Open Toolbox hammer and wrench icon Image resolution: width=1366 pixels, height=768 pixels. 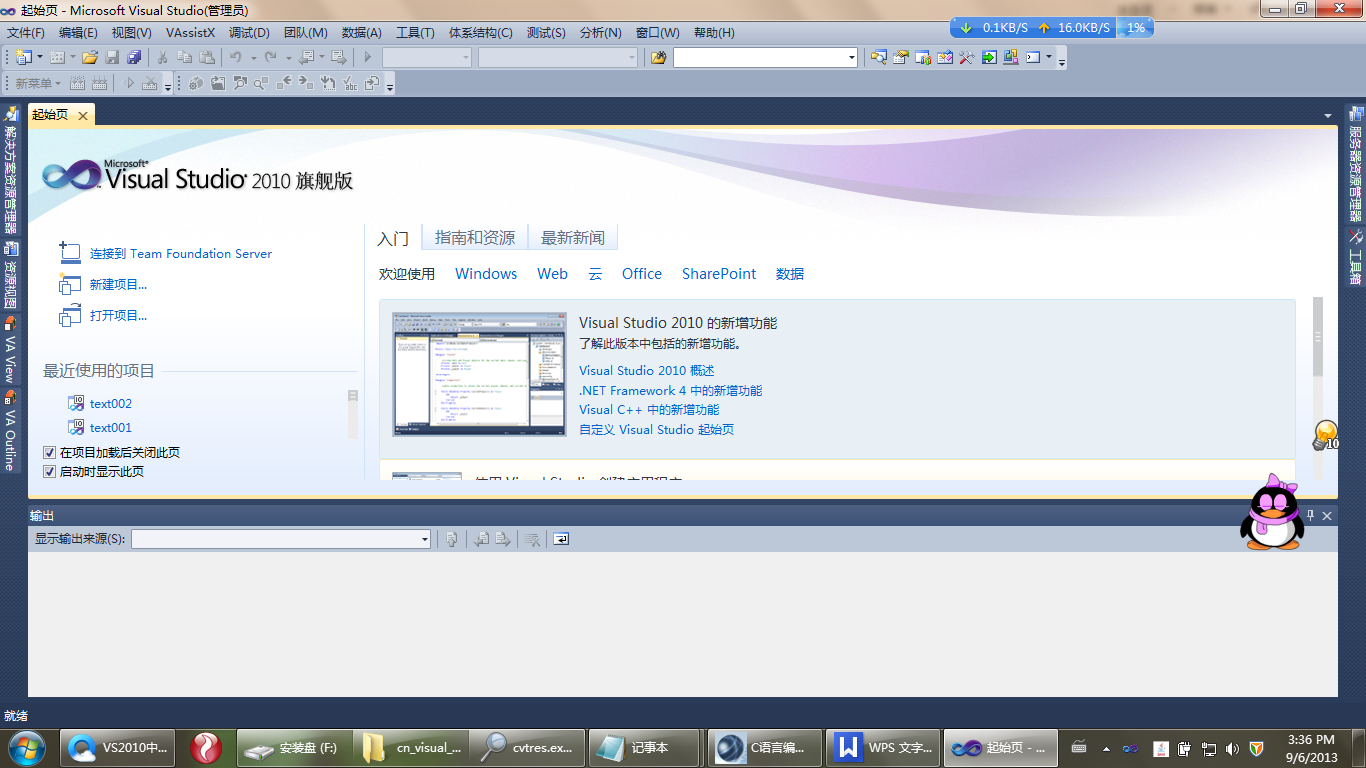point(967,57)
